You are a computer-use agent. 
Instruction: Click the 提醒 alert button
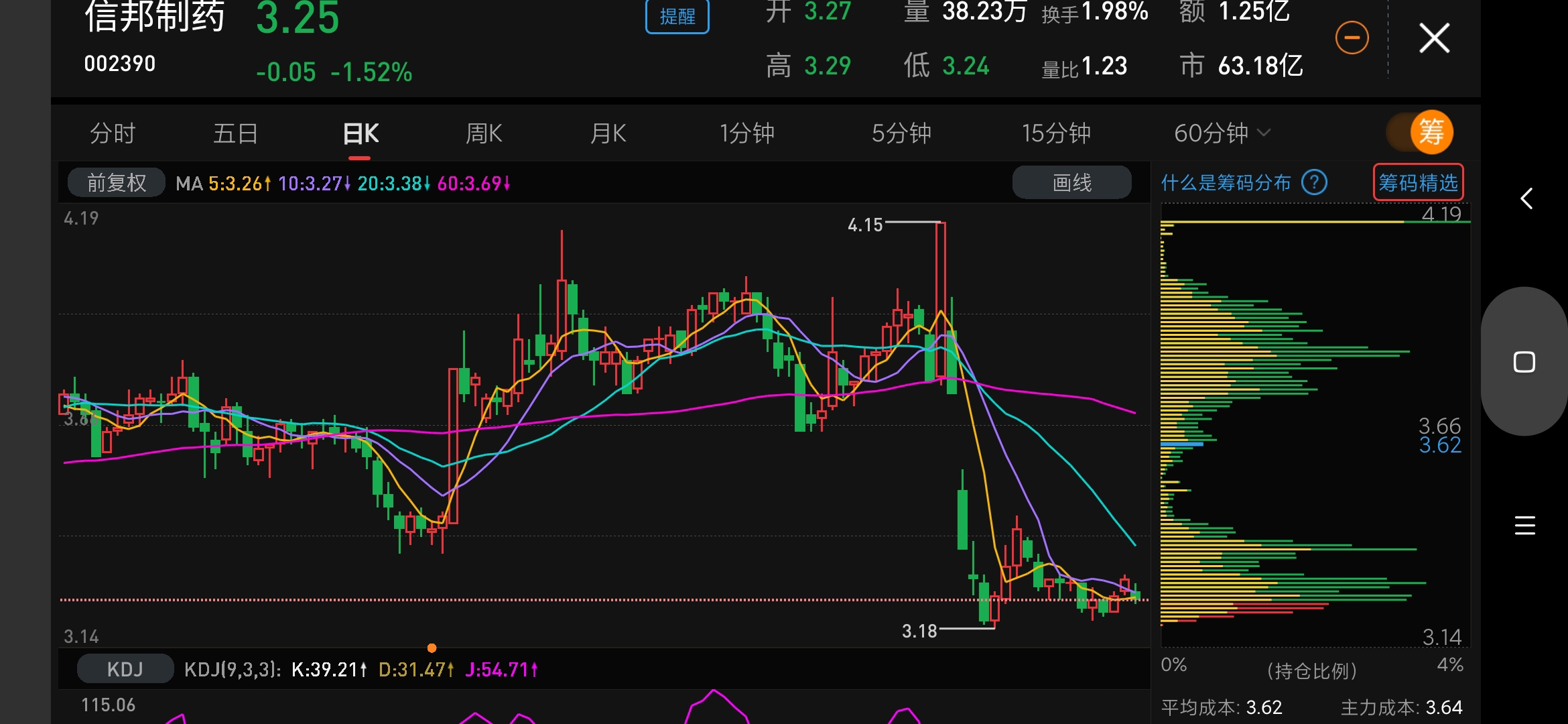[x=677, y=16]
